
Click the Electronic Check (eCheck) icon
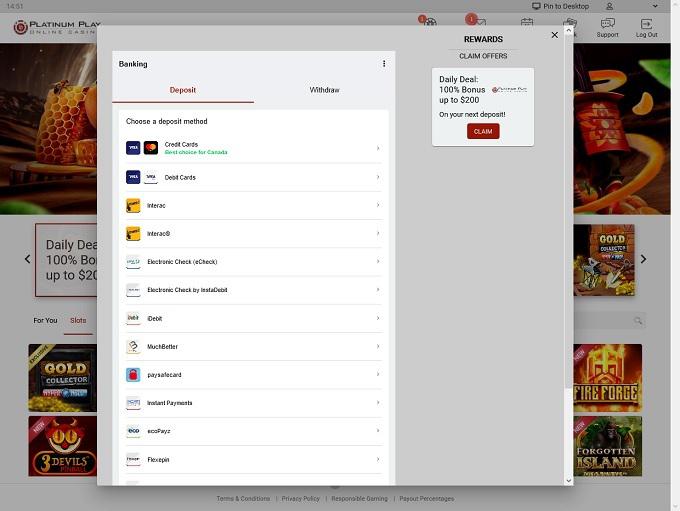(133, 262)
